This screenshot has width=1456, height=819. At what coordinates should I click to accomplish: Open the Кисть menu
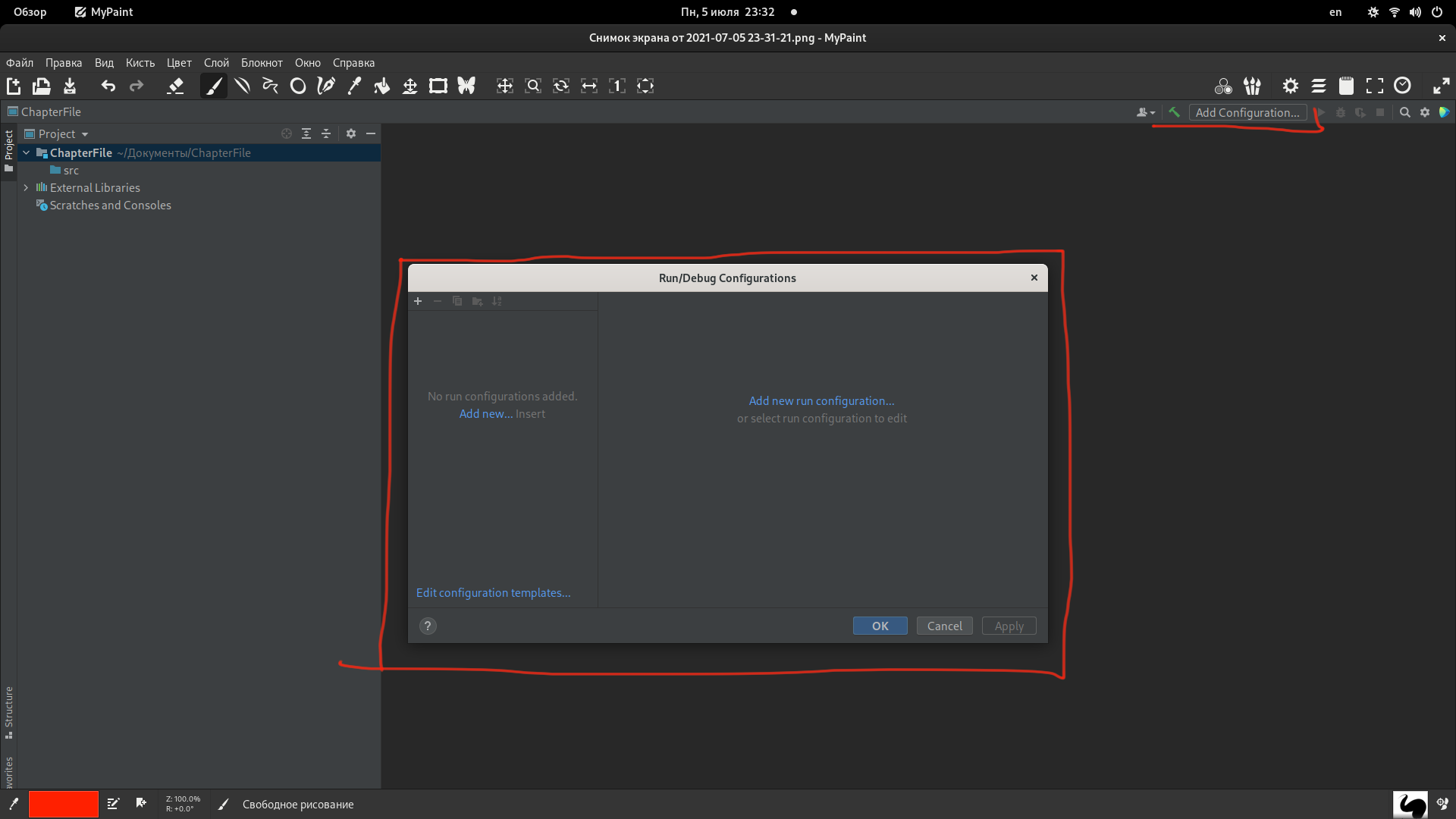click(140, 63)
